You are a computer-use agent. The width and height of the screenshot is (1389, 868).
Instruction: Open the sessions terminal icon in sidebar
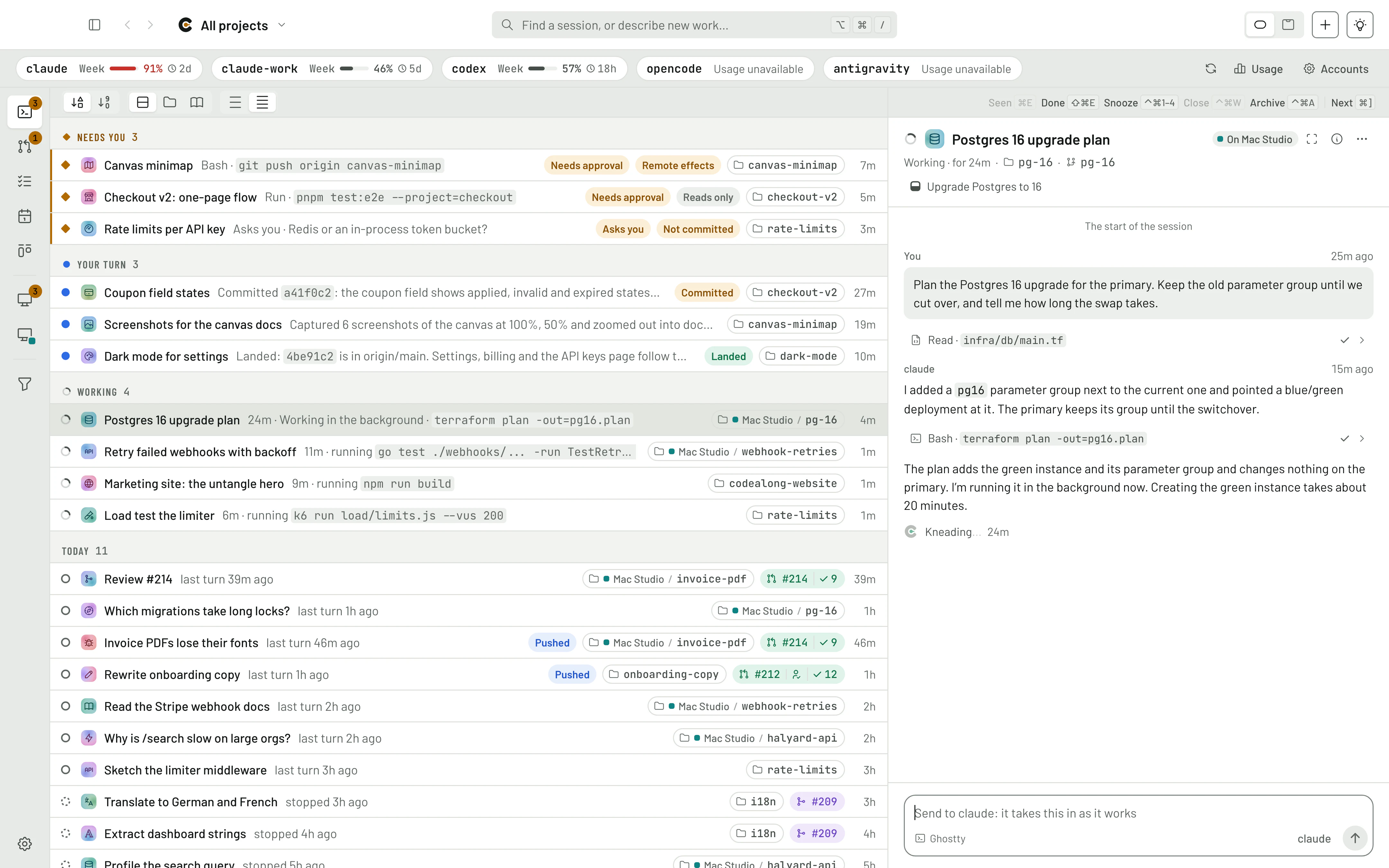tap(25, 111)
